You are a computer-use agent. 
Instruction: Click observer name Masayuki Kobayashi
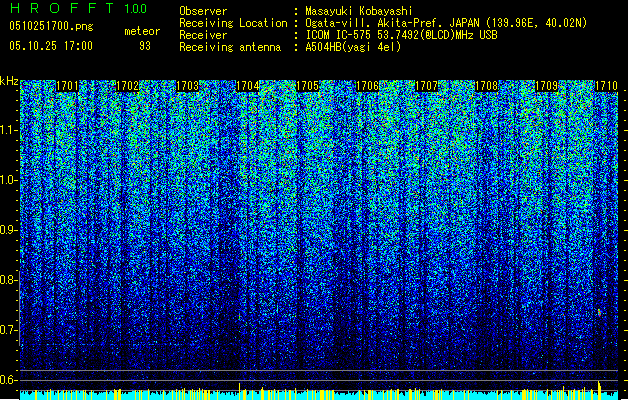point(359,11)
